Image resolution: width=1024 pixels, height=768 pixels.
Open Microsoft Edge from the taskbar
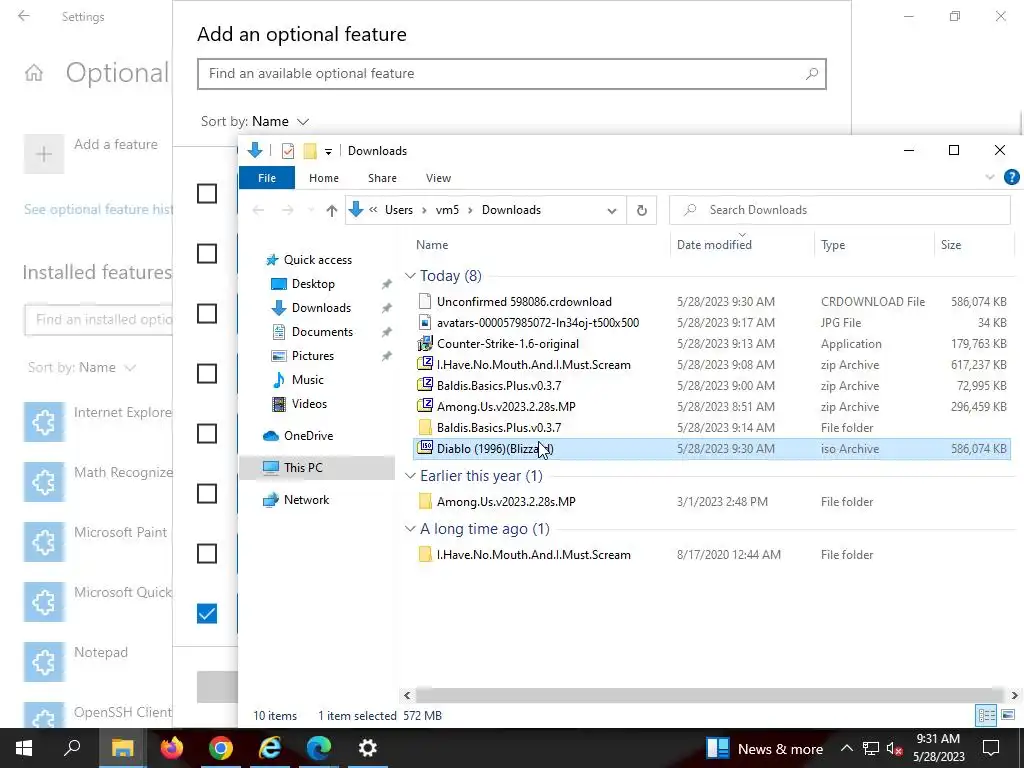[x=319, y=748]
